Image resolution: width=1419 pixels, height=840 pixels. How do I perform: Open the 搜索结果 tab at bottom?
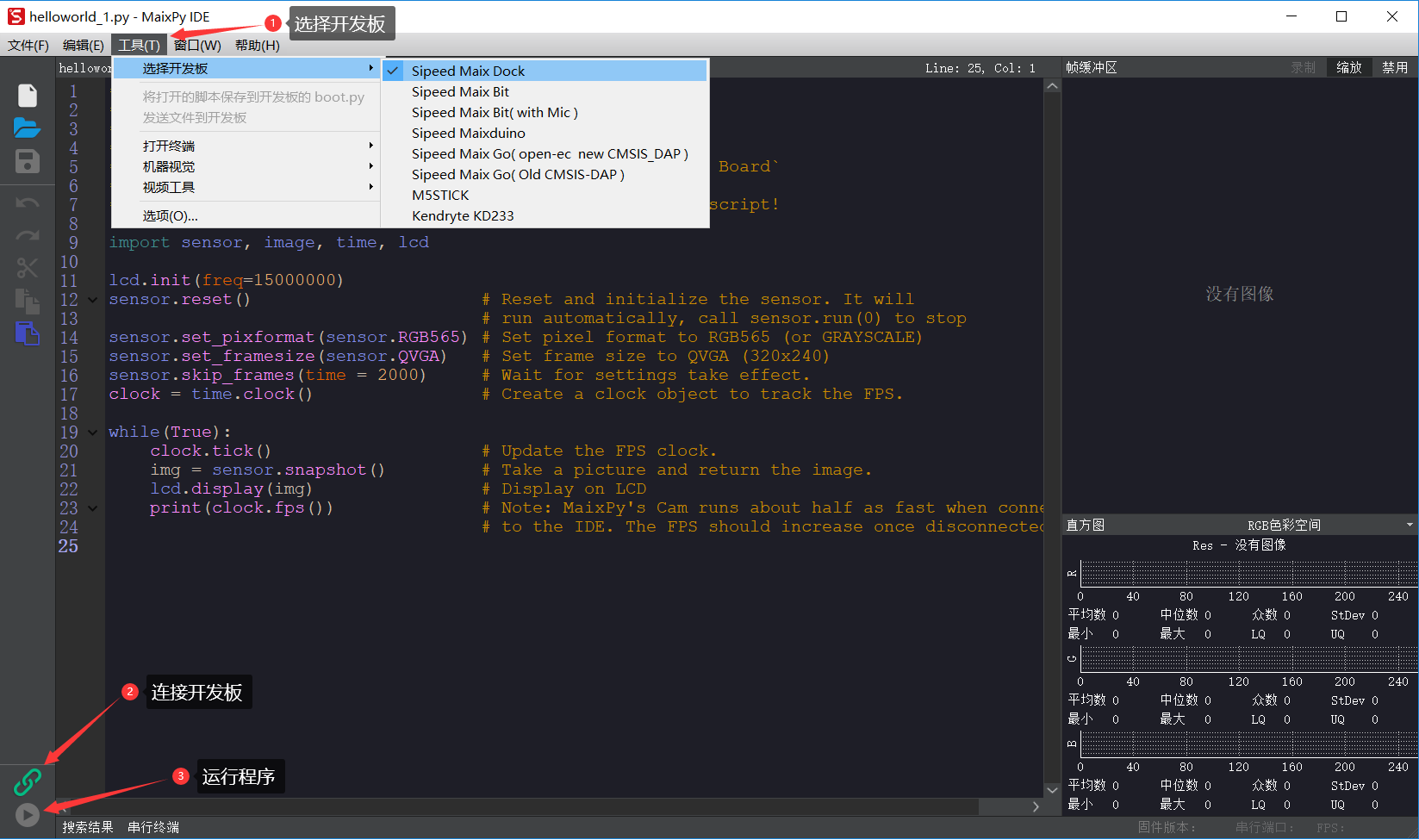point(87,827)
